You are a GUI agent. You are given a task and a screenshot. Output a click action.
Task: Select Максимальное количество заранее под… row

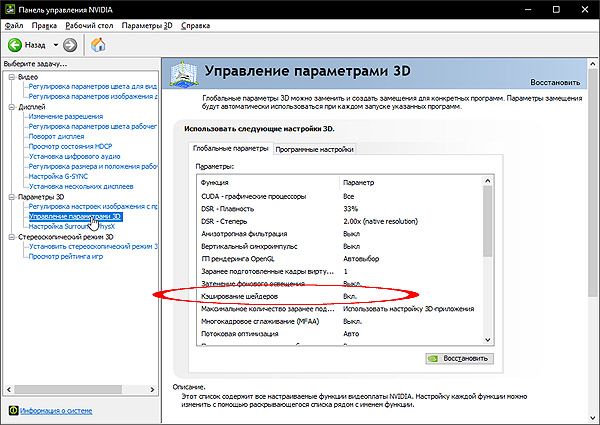[340, 309]
